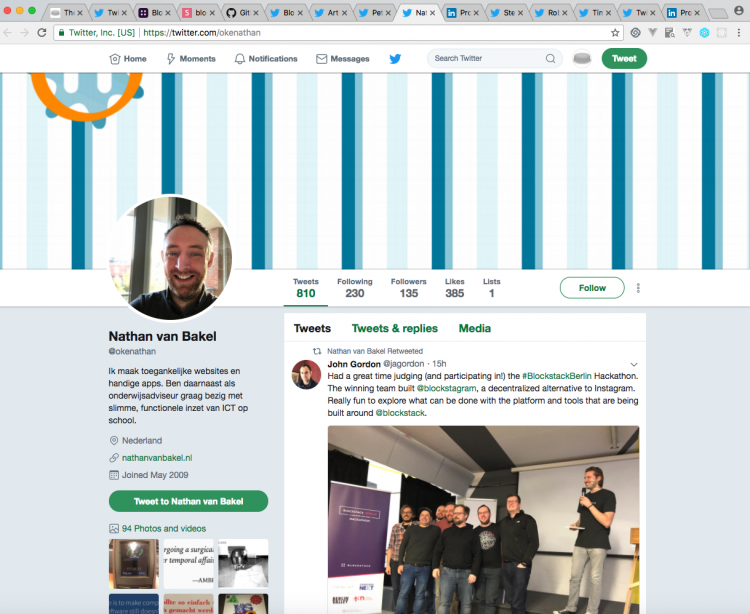The image size is (750, 614).
Task: Click the Twitter bird logo in navbar
Action: [395, 59]
